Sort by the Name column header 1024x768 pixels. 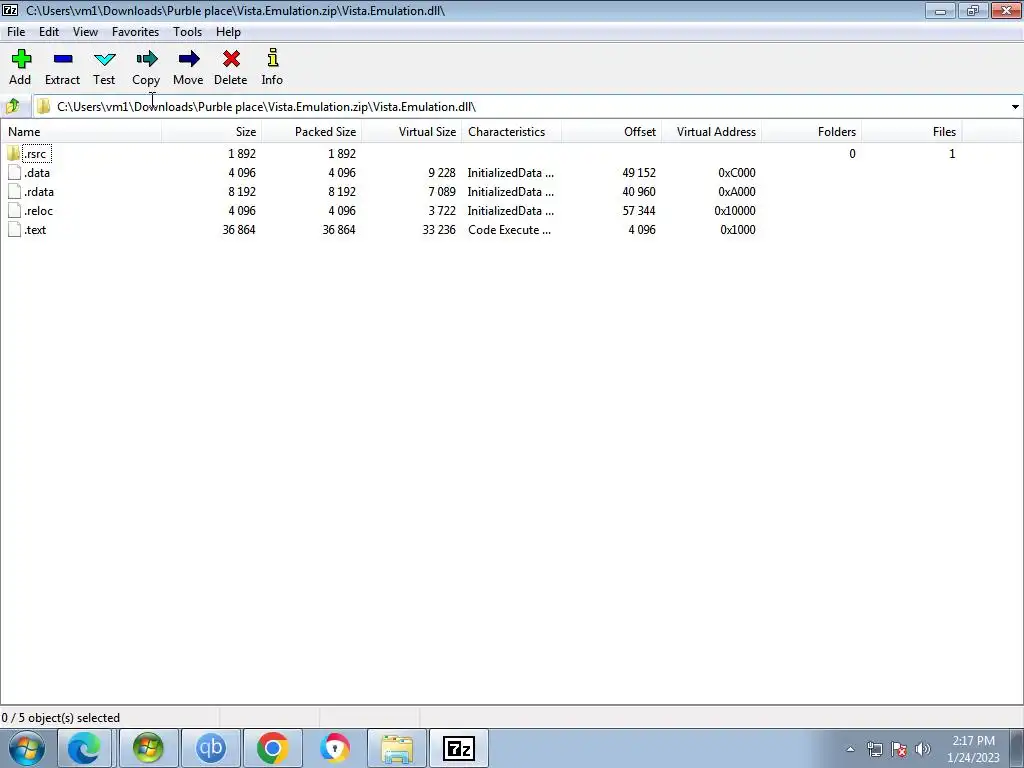[81, 131]
